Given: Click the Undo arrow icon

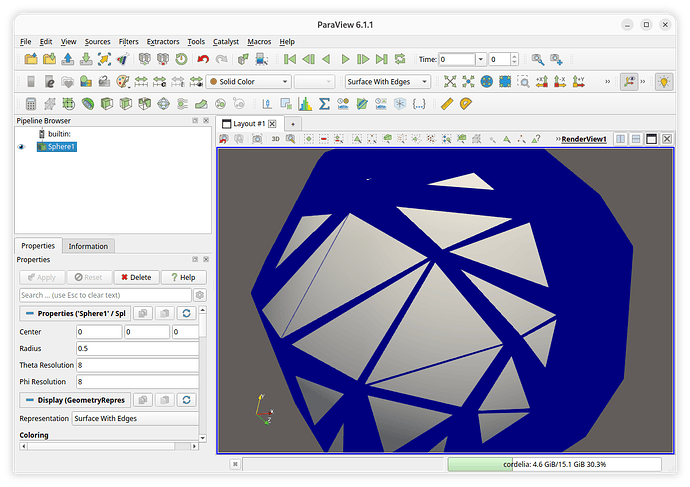Looking at the screenshot, I should coord(203,59).
